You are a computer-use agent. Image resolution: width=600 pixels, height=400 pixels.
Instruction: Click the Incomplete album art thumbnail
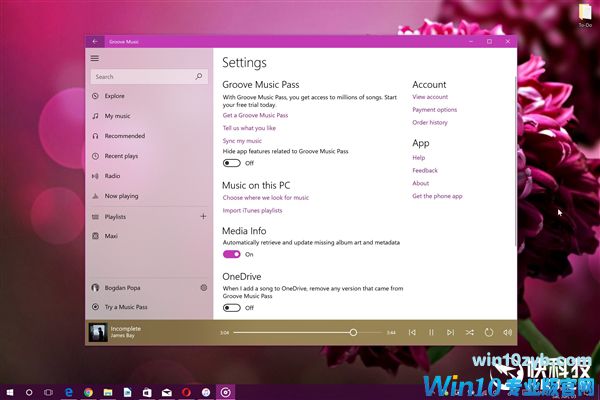[98, 332]
